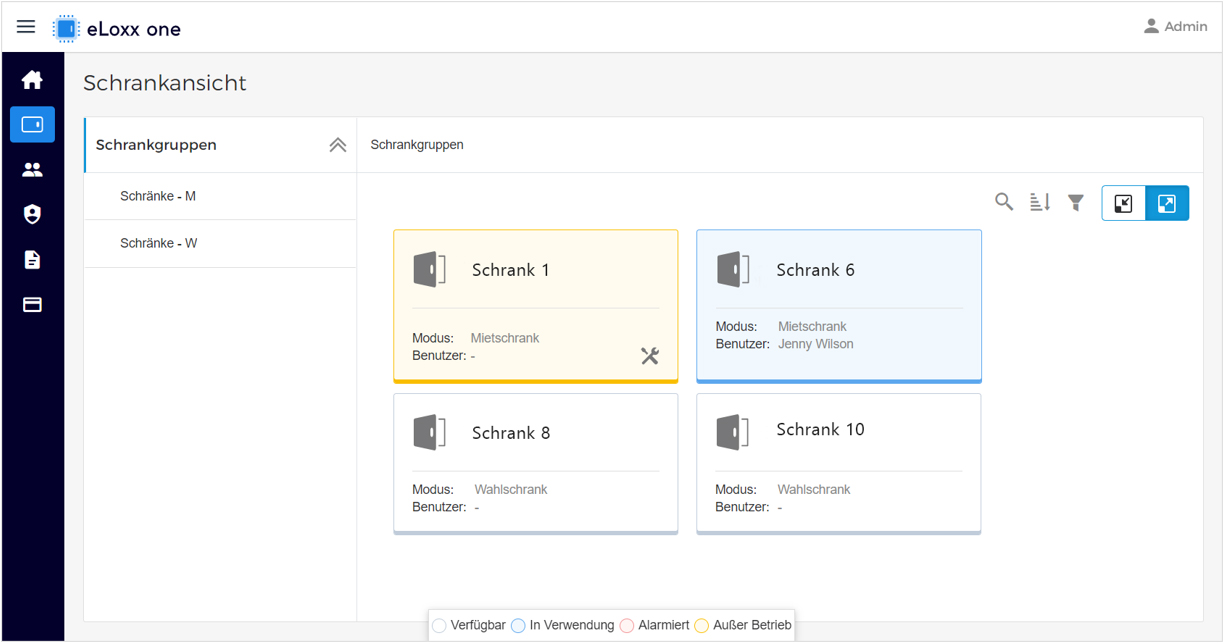Collapse the Schrankgruppen panel chevron
This screenshot has width=1224, height=644.
click(338, 145)
